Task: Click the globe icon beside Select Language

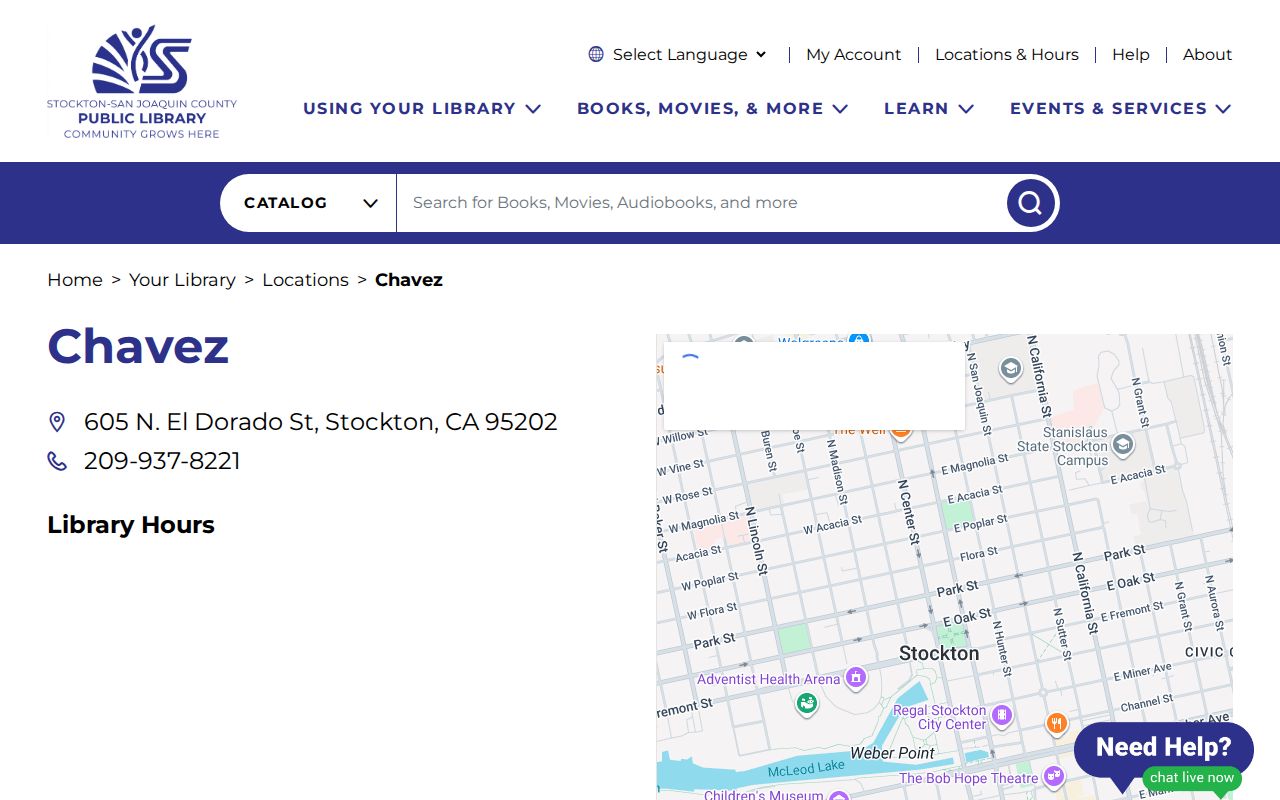Action: 596,54
